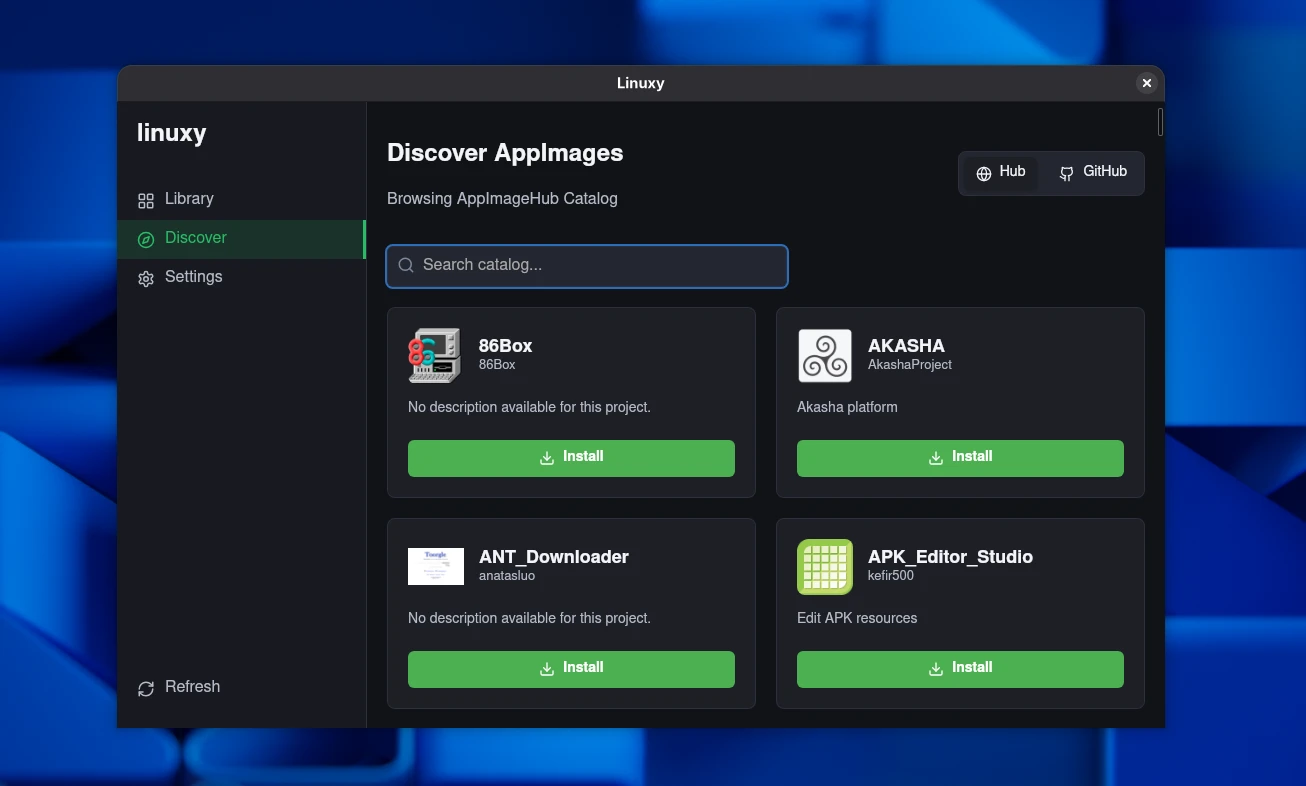Viewport: 1306px width, 786px height.
Task: Go to the Settings page
Action: [193, 277]
